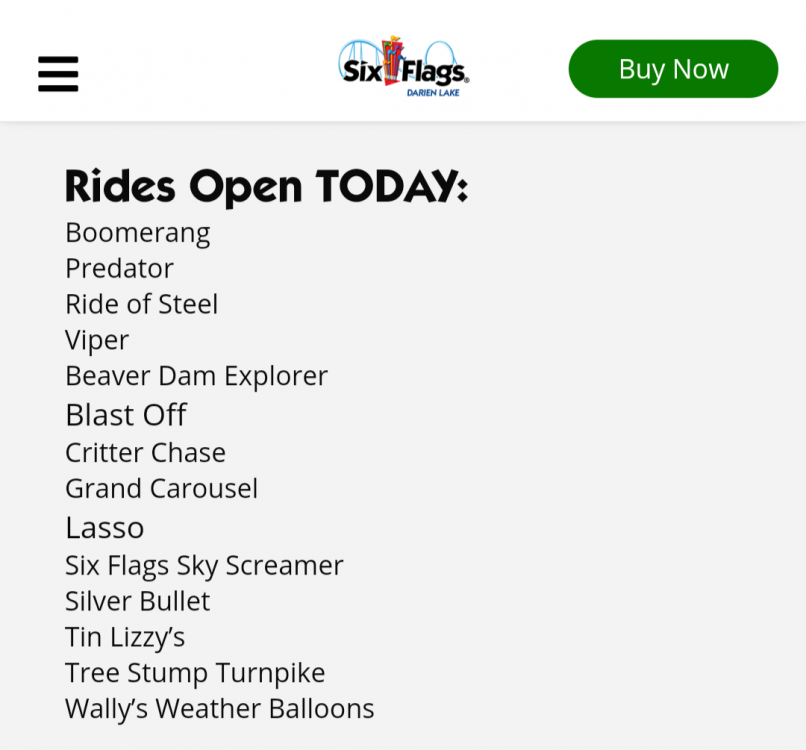
Task: Click the Rides Open TODAY heading
Action: tap(266, 187)
